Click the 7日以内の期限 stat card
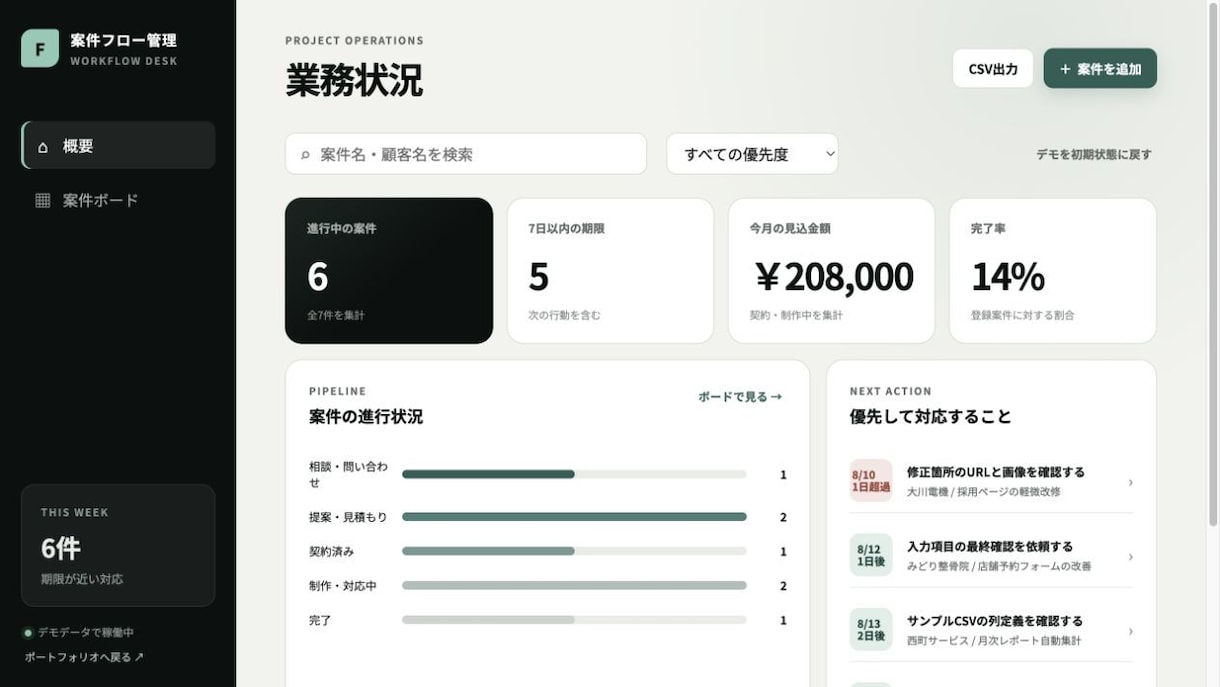The height and width of the screenshot is (687, 1220). [x=610, y=271]
